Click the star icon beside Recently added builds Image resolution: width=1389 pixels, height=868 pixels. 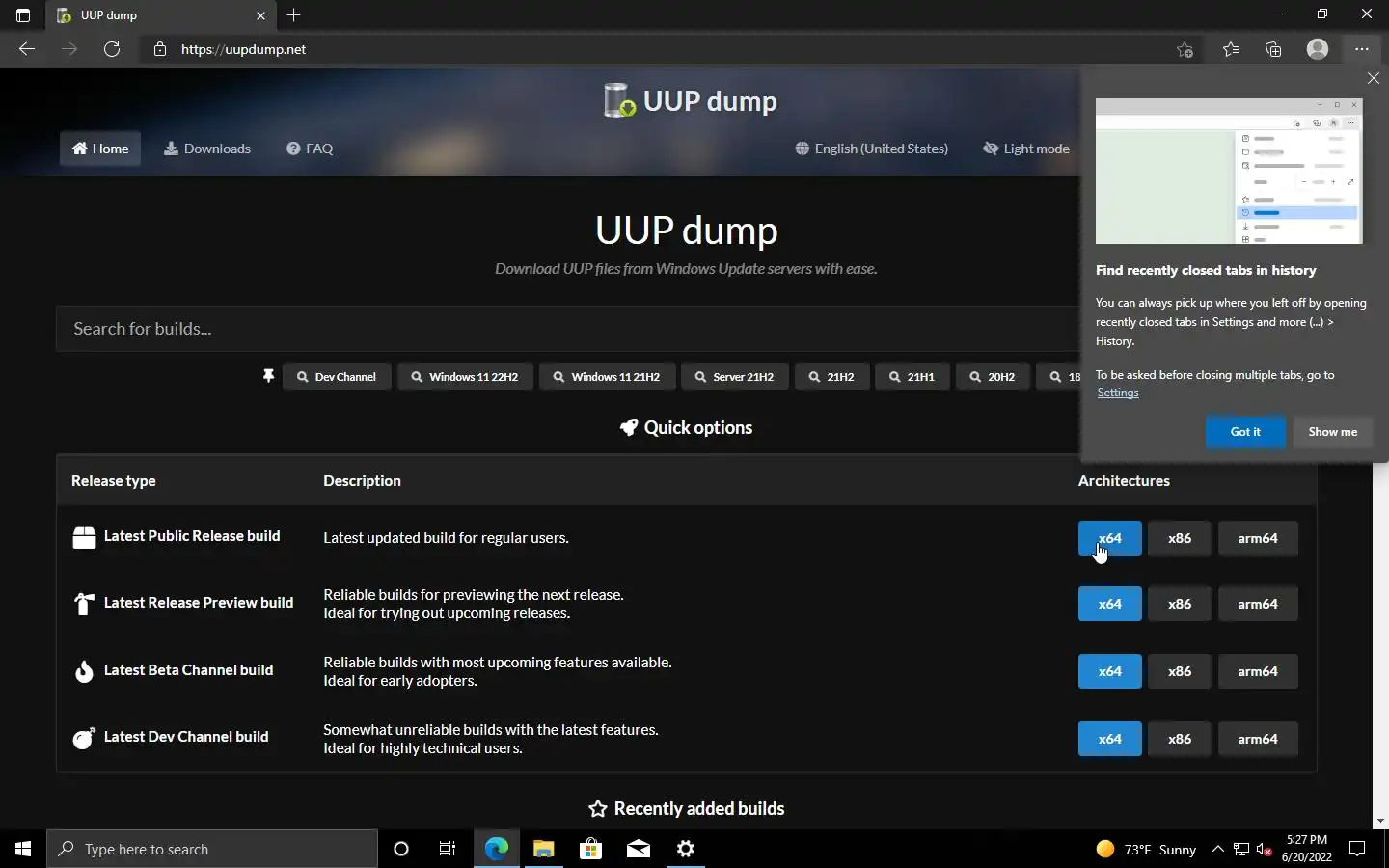(x=598, y=809)
